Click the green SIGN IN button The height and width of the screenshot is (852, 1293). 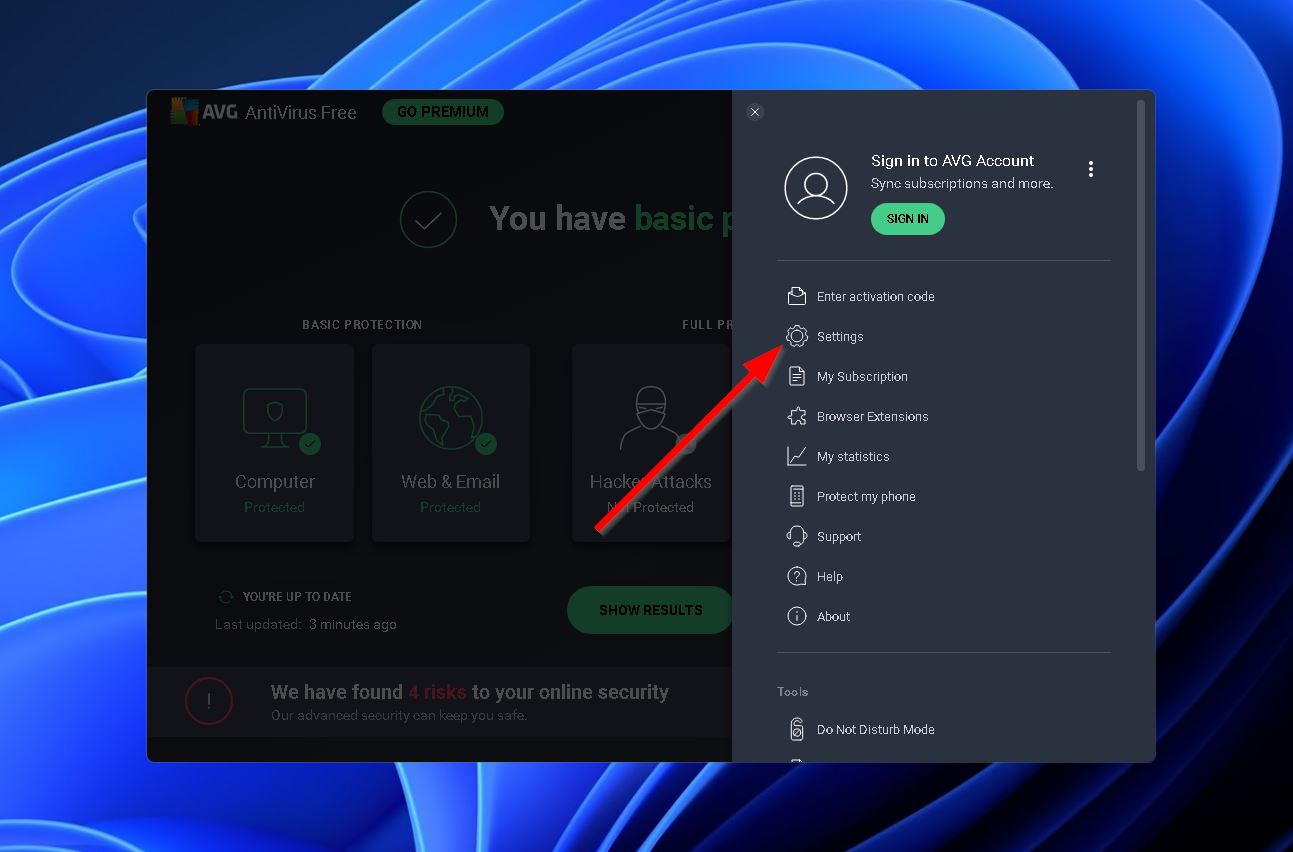coord(907,219)
